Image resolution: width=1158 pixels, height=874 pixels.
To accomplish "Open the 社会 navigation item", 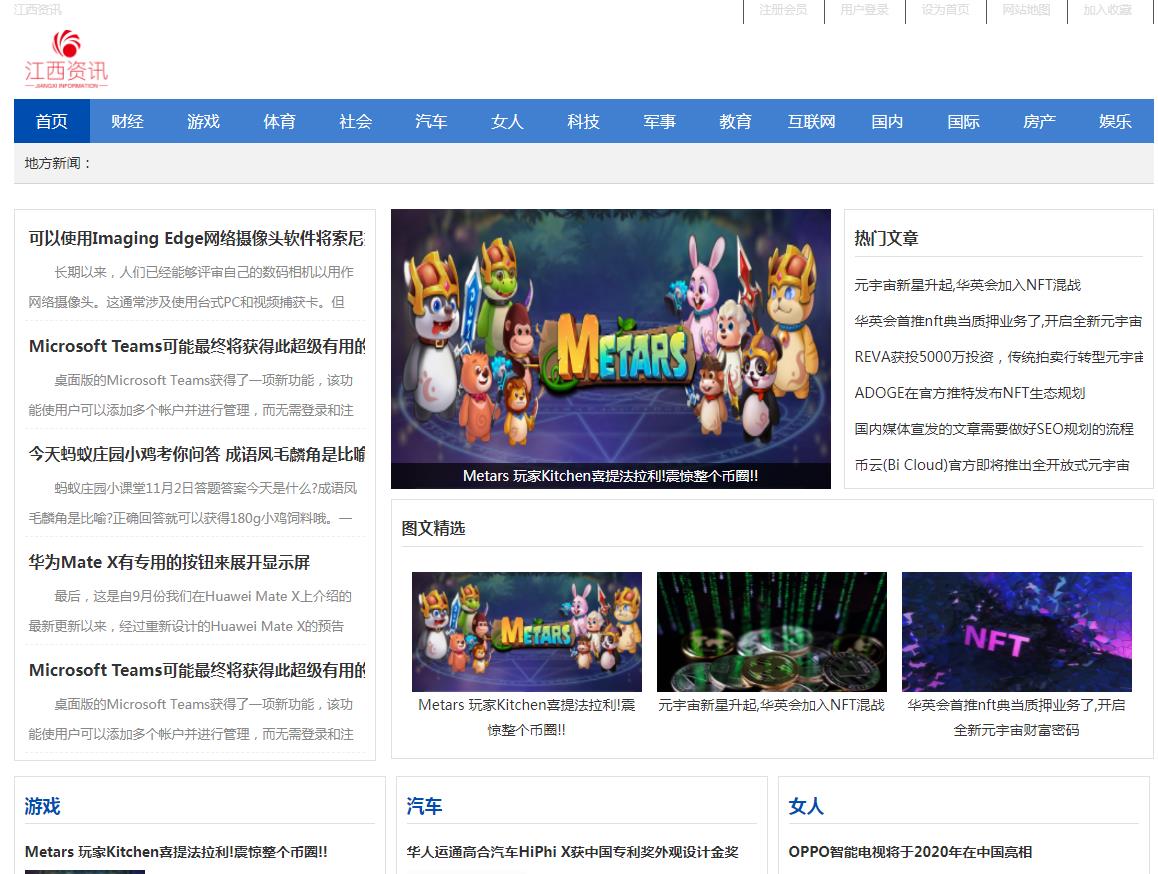I will pos(356,121).
